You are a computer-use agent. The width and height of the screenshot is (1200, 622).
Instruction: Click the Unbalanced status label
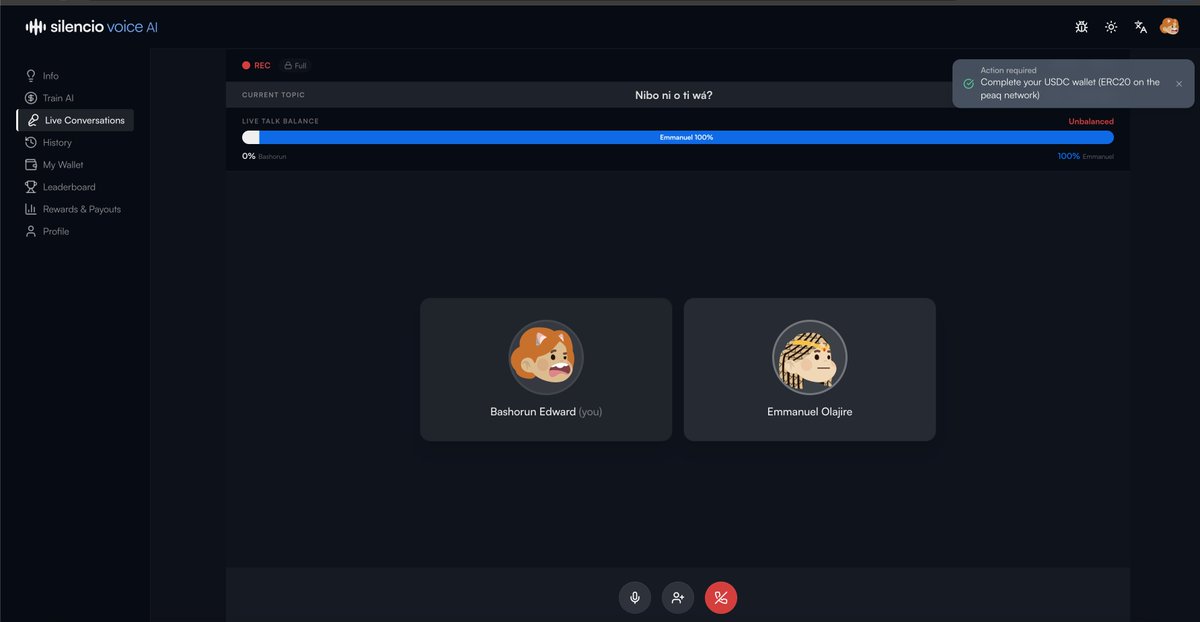pos(1090,121)
